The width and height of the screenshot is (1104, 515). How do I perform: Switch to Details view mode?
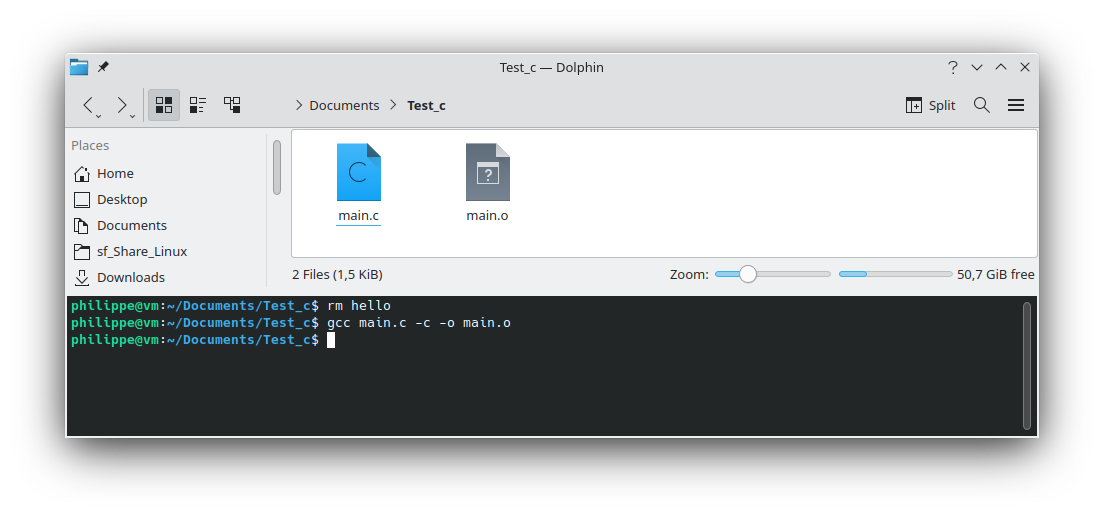pyautogui.click(x=232, y=105)
